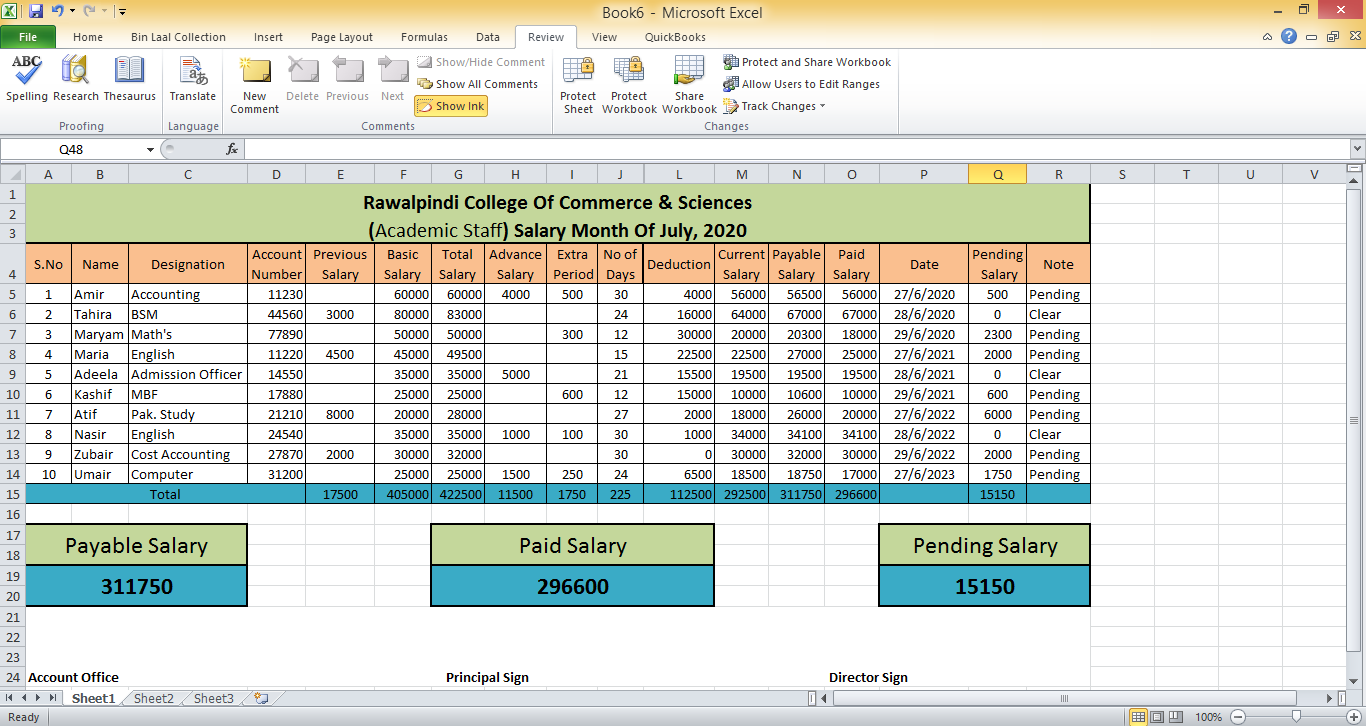Viewport: 1366px width, 726px height.
Task: Click the Insert Function fx button
Action: [x=233, y=147]
